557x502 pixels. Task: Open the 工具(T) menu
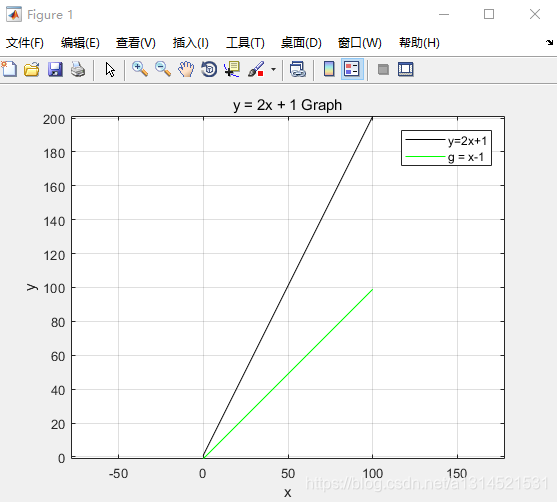click(245, 43)
